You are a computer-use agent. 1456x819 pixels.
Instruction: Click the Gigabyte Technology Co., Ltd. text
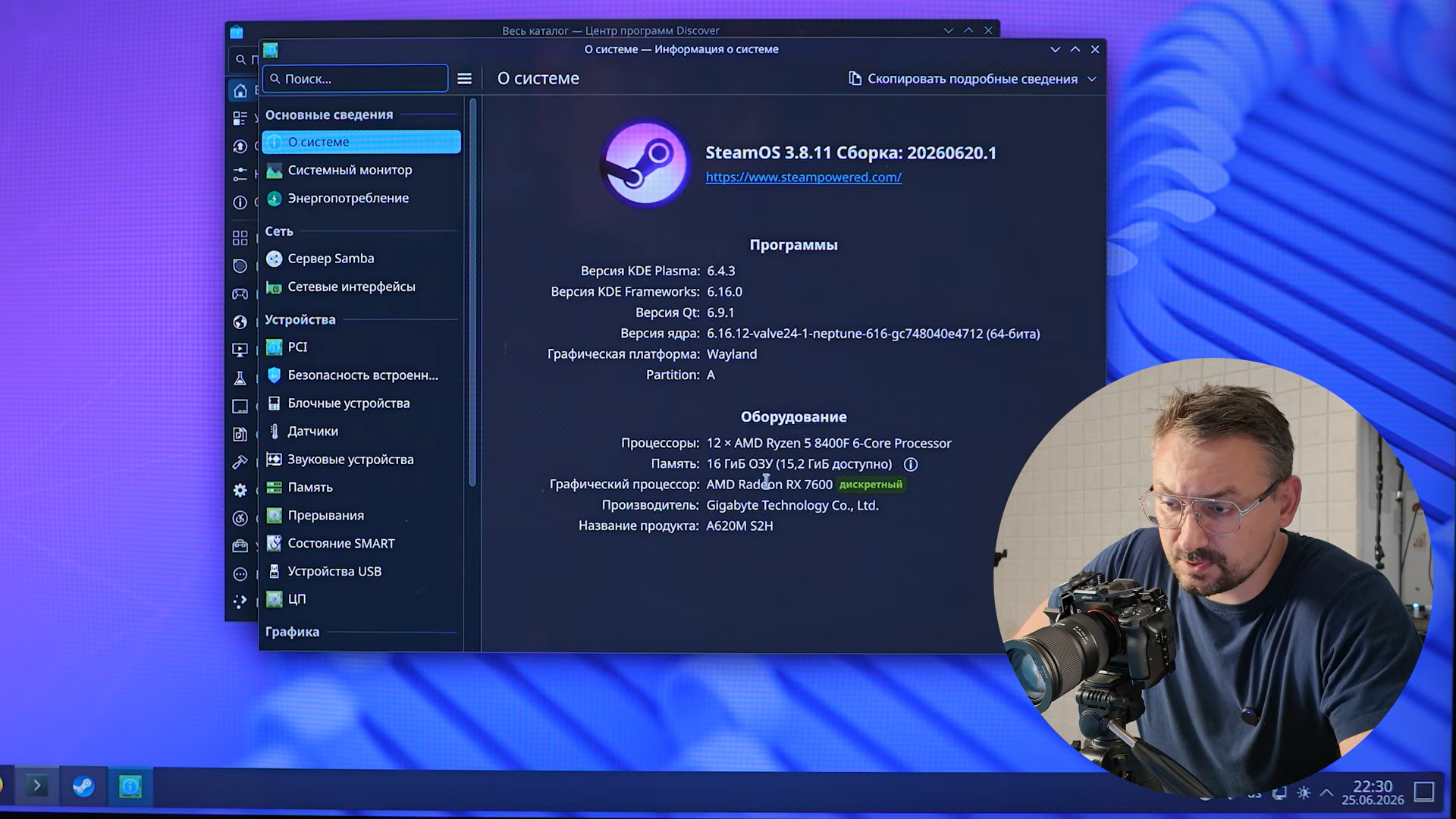pos(792,505)
